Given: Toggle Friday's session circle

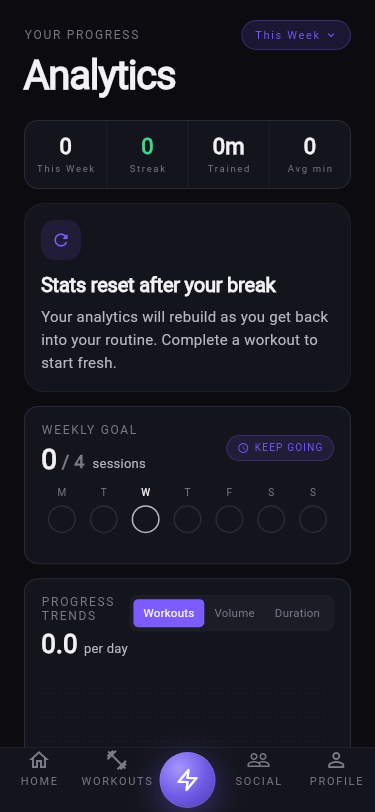Looking at the screenshot, I should pos(229,519).
